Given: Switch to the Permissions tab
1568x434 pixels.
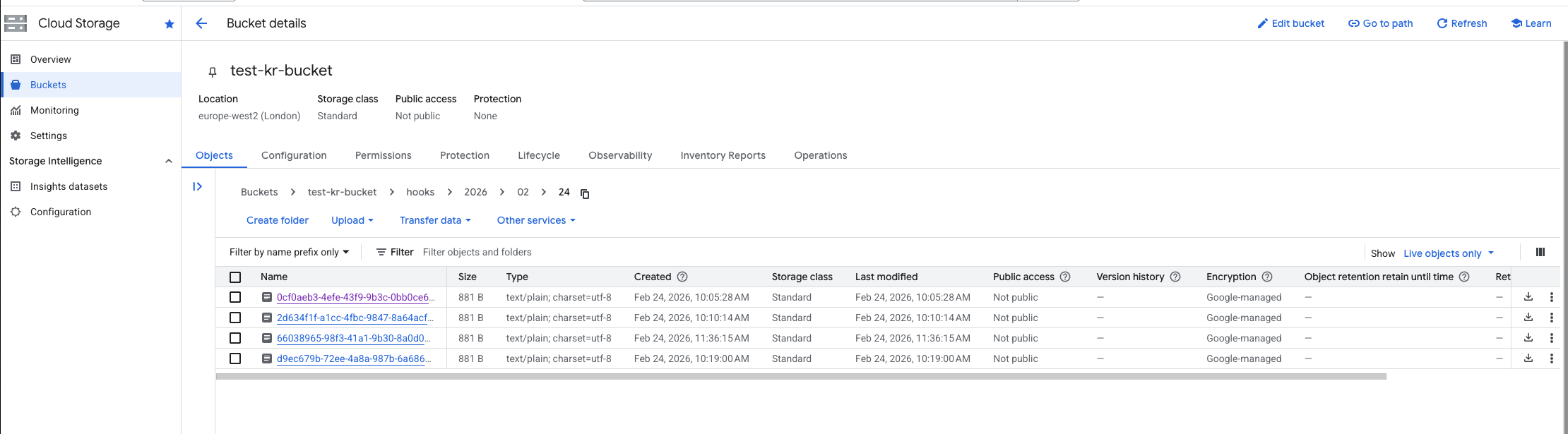Looking at the screenshot, I should 384,155.
